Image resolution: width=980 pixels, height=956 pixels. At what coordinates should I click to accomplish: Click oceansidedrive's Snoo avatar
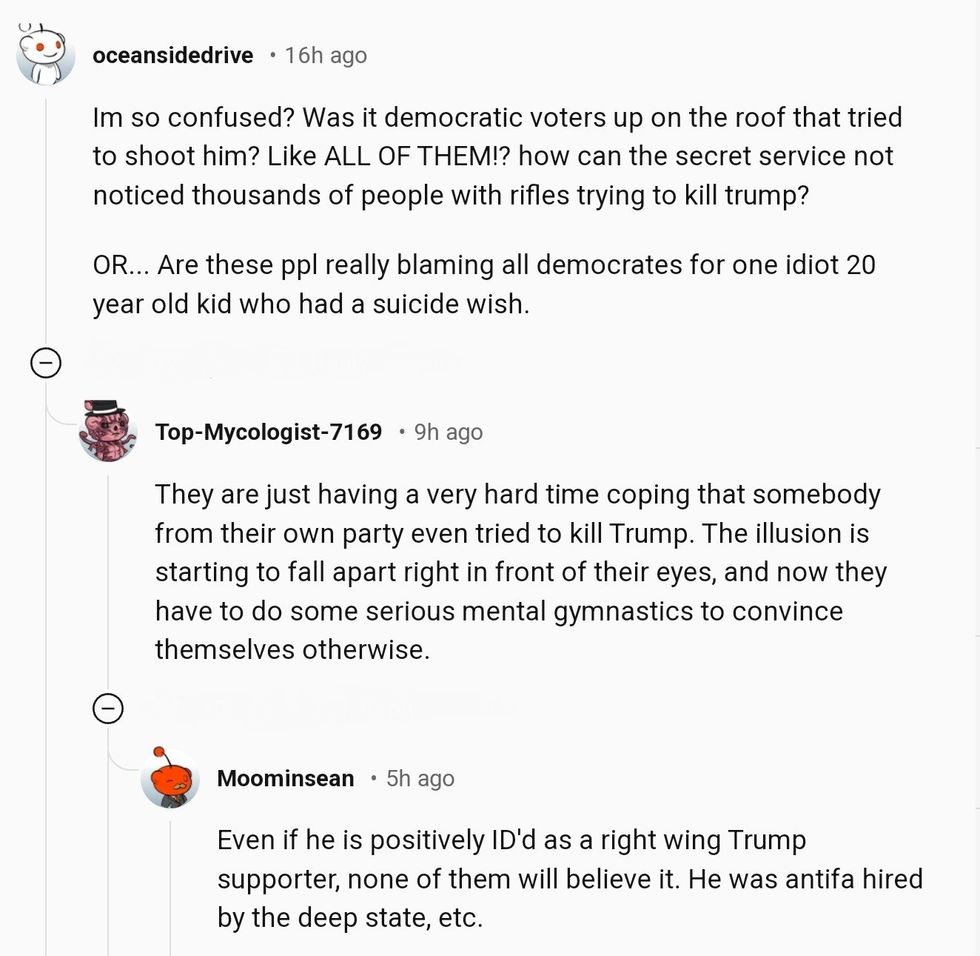point(46,53)
